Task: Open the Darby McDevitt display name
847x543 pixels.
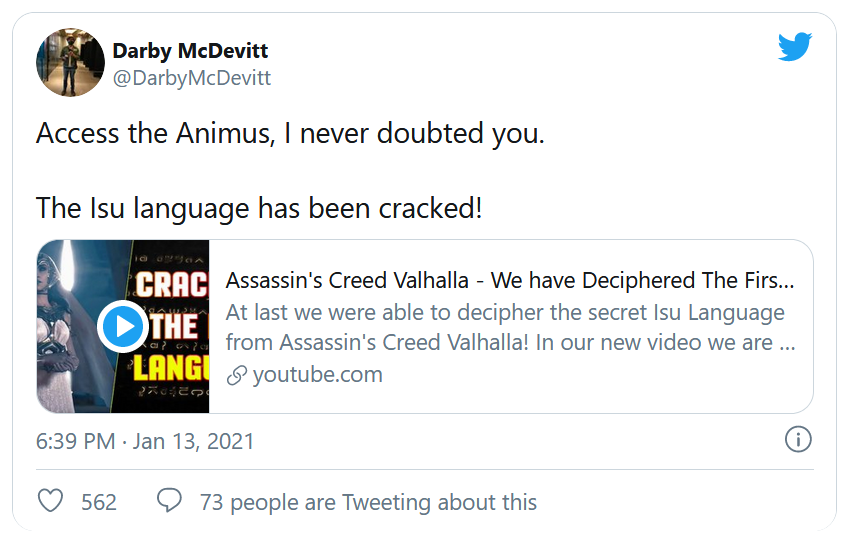Action: 190,51
